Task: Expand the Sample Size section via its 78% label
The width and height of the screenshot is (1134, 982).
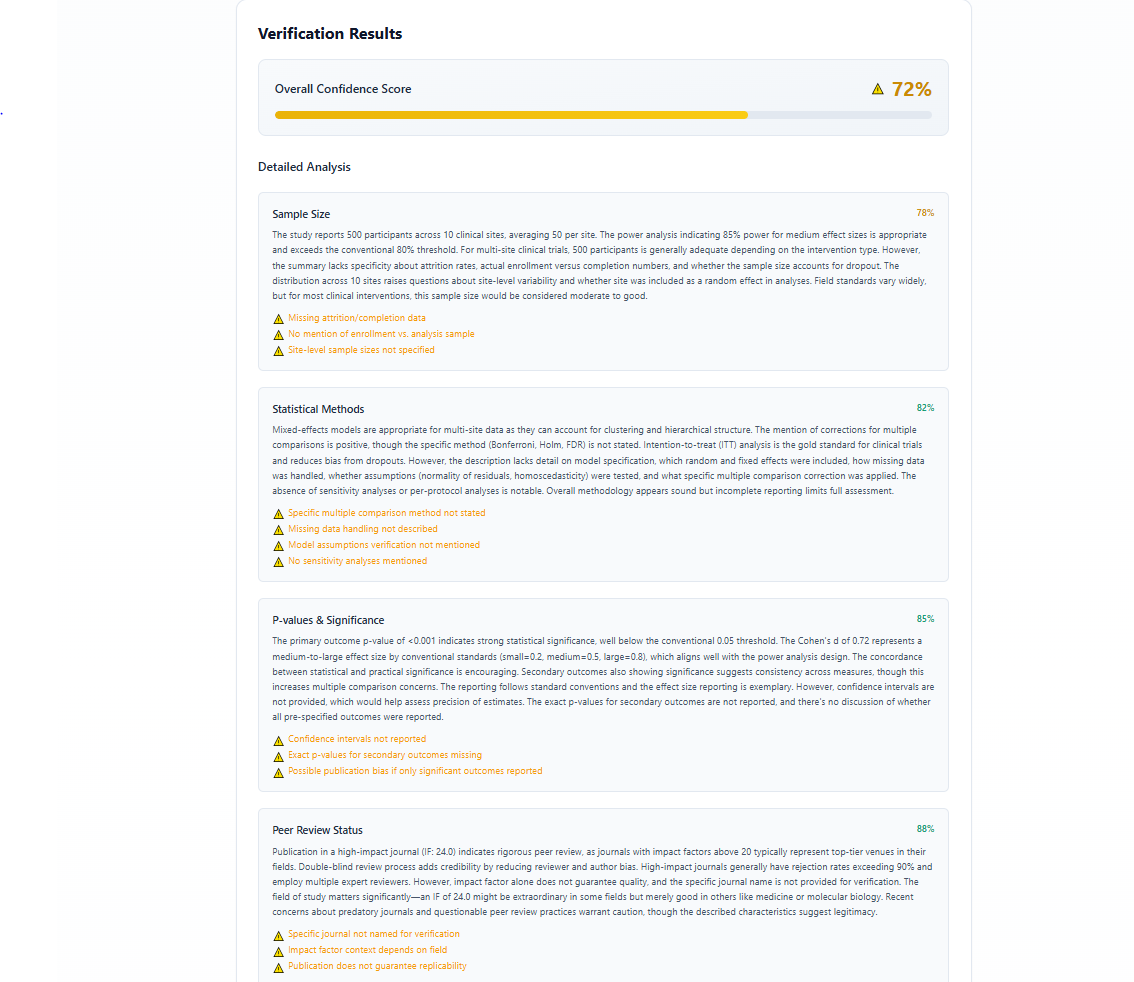Action: 925,212
